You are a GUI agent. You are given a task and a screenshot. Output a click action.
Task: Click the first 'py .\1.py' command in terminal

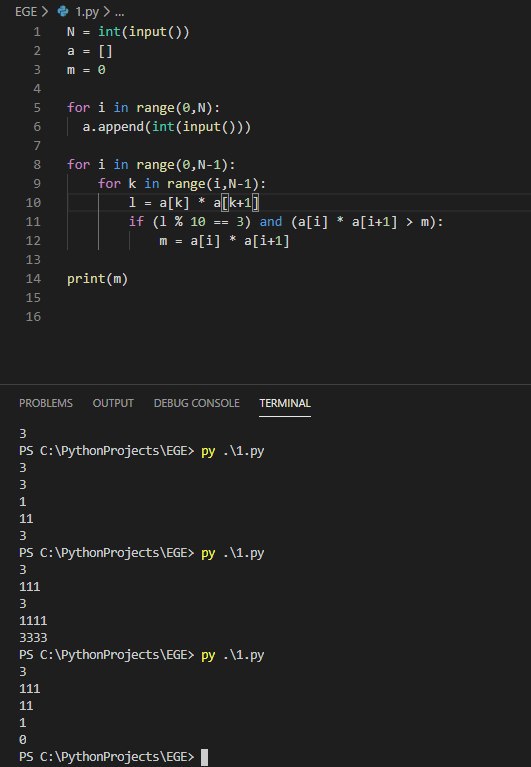(233, 451)
